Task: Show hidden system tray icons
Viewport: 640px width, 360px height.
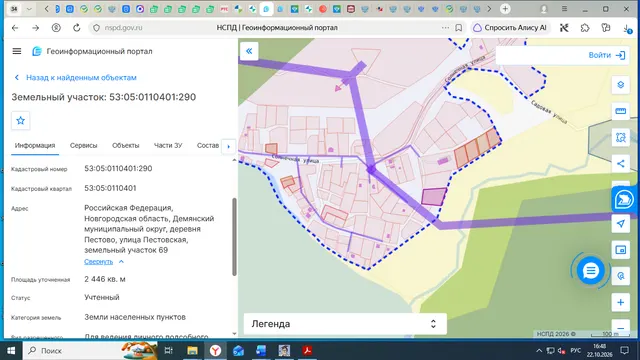Action: tap(539, 351)
